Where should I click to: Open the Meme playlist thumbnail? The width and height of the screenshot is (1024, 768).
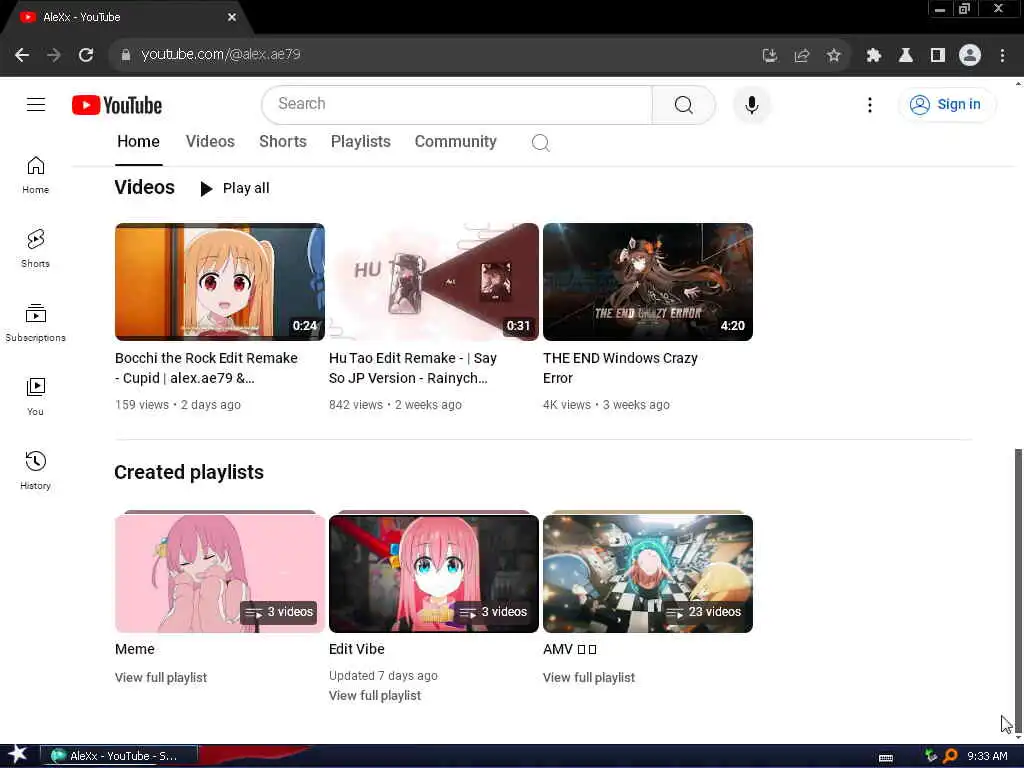219,573
